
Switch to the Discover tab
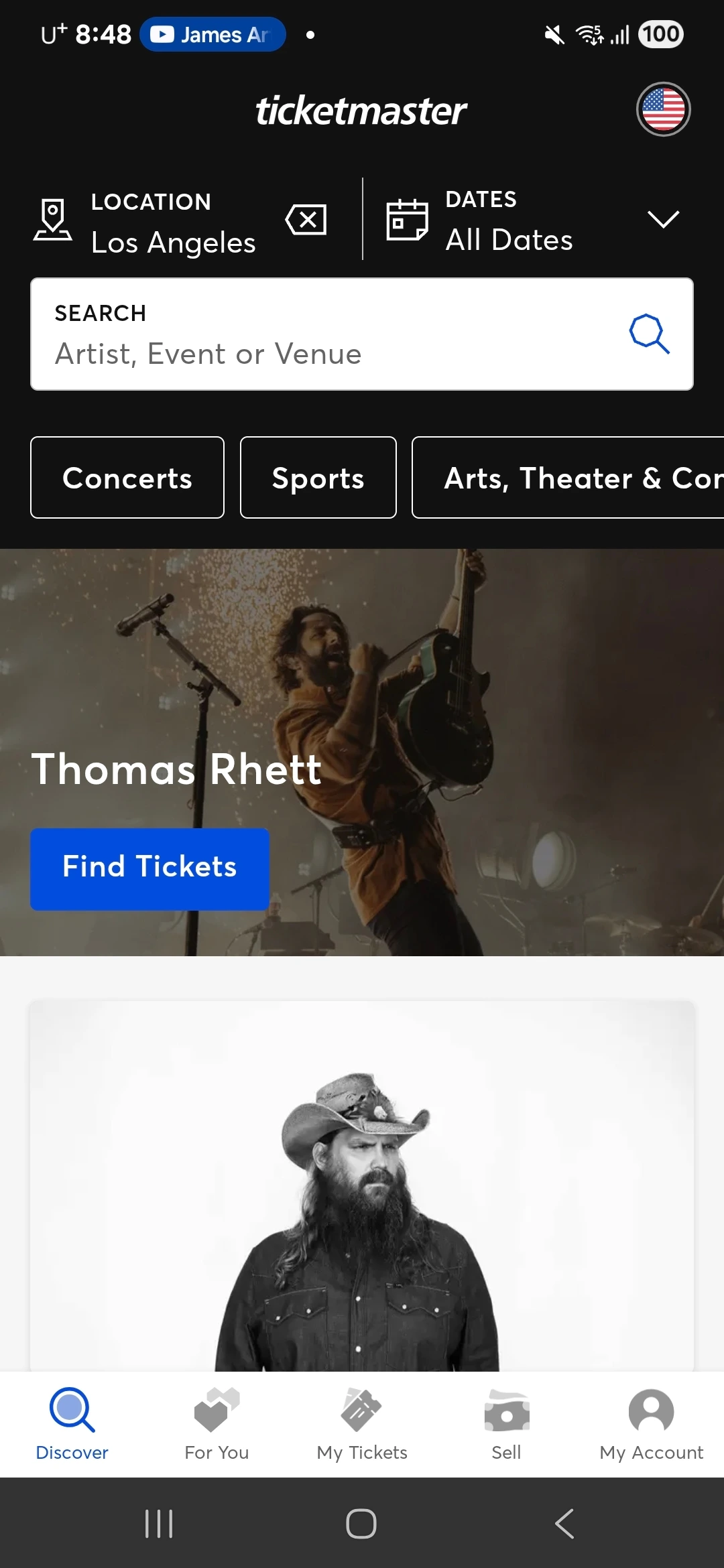(x=72, y=1424)
